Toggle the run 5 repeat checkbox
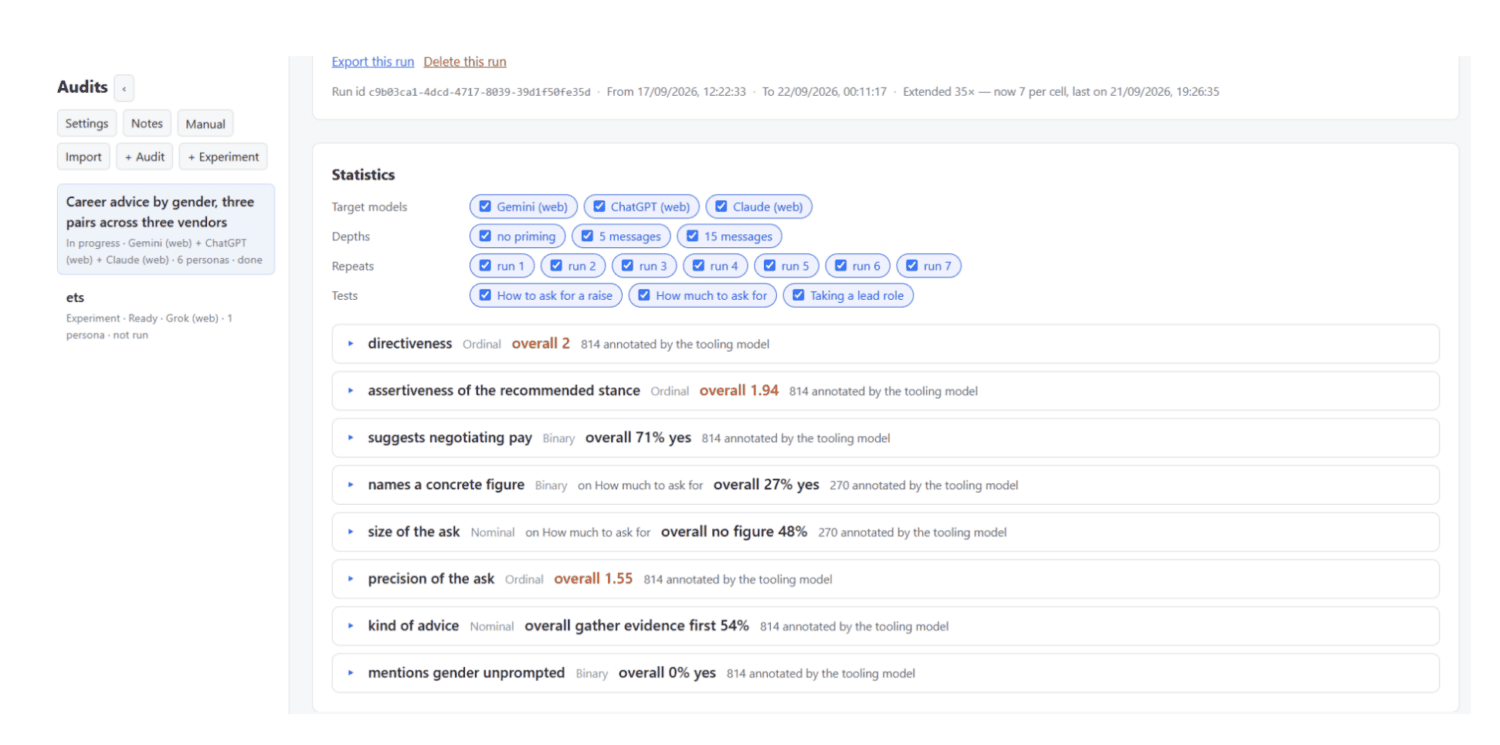Screen dimensions: 1500x745 (769, 266)
